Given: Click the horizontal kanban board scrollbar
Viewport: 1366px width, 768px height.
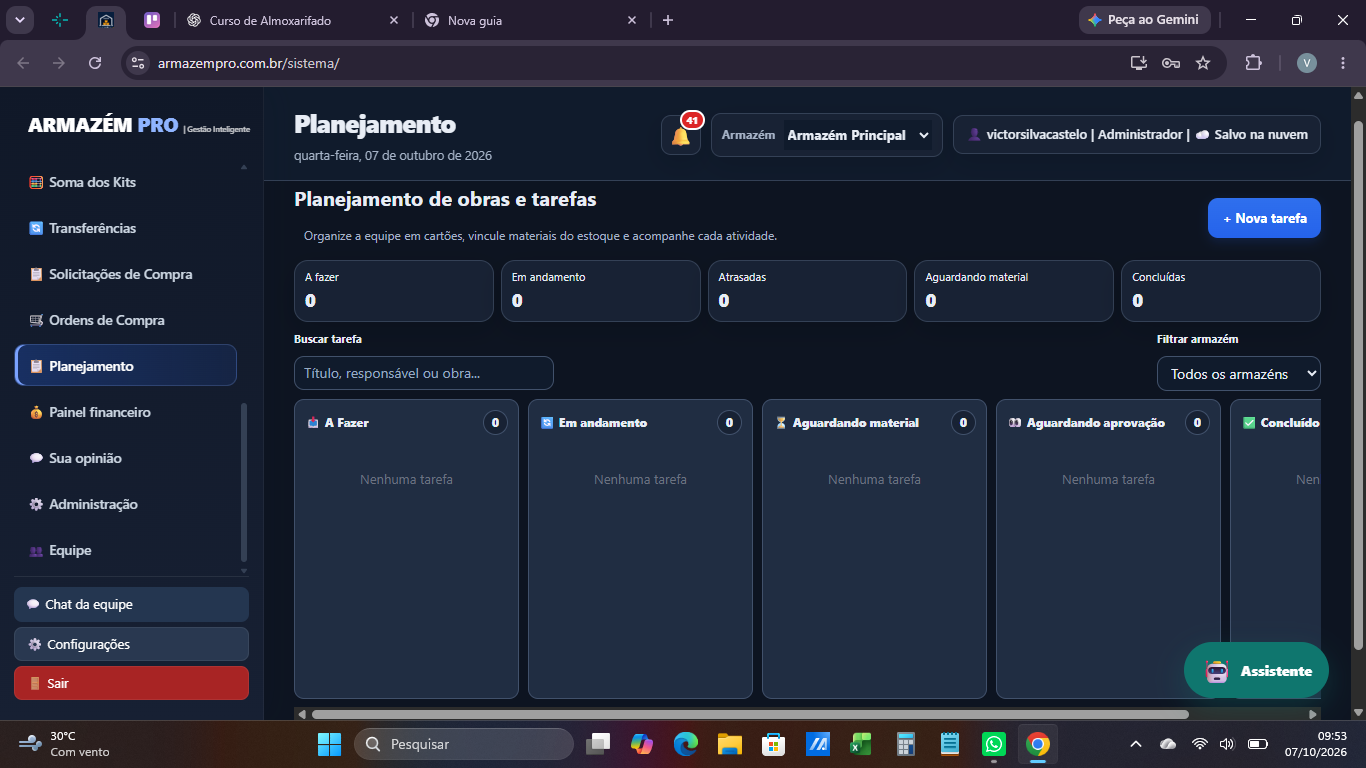Looking at the screenshot, I should (750, 714).
